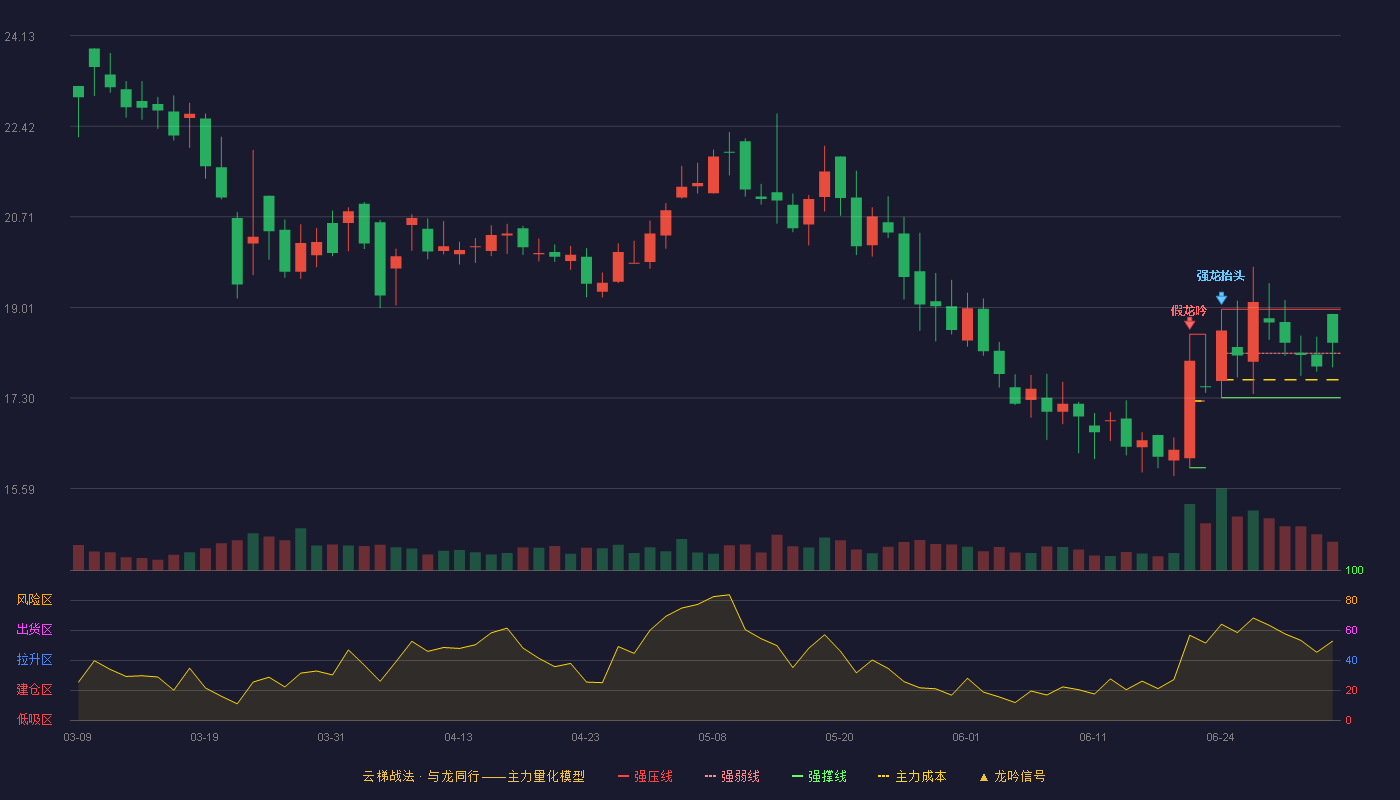
Task: Click the tallest green volume bar
Action: pos(1221,529)
